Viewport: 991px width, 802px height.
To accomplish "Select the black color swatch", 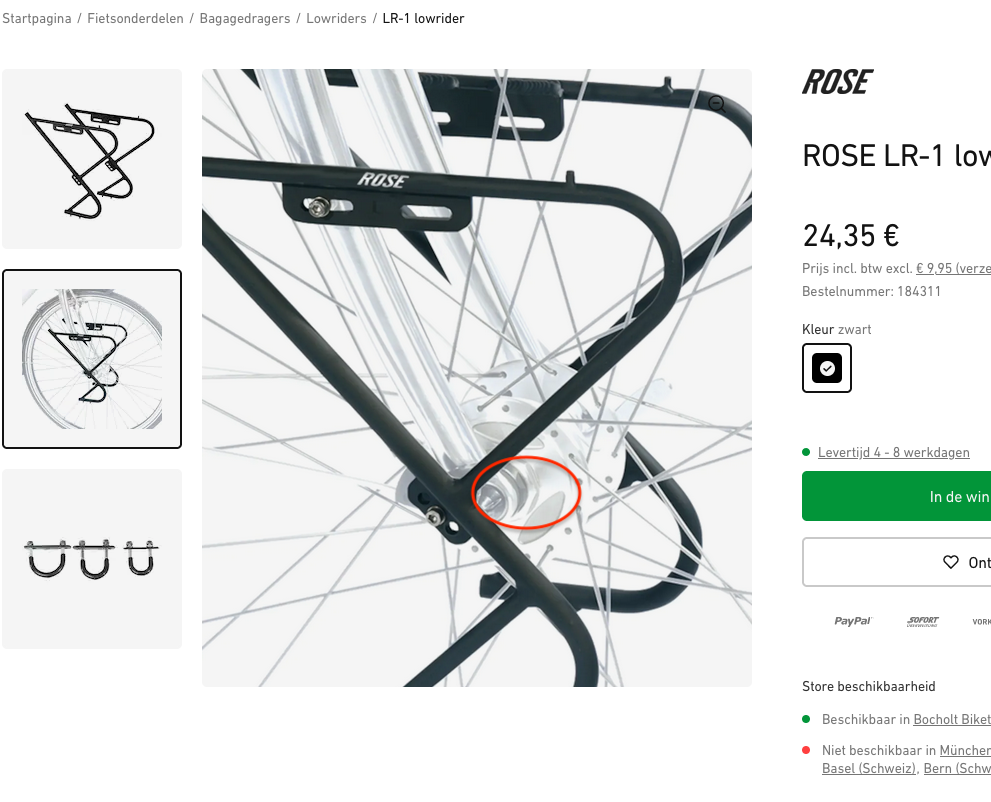I will tap(827, 368).
